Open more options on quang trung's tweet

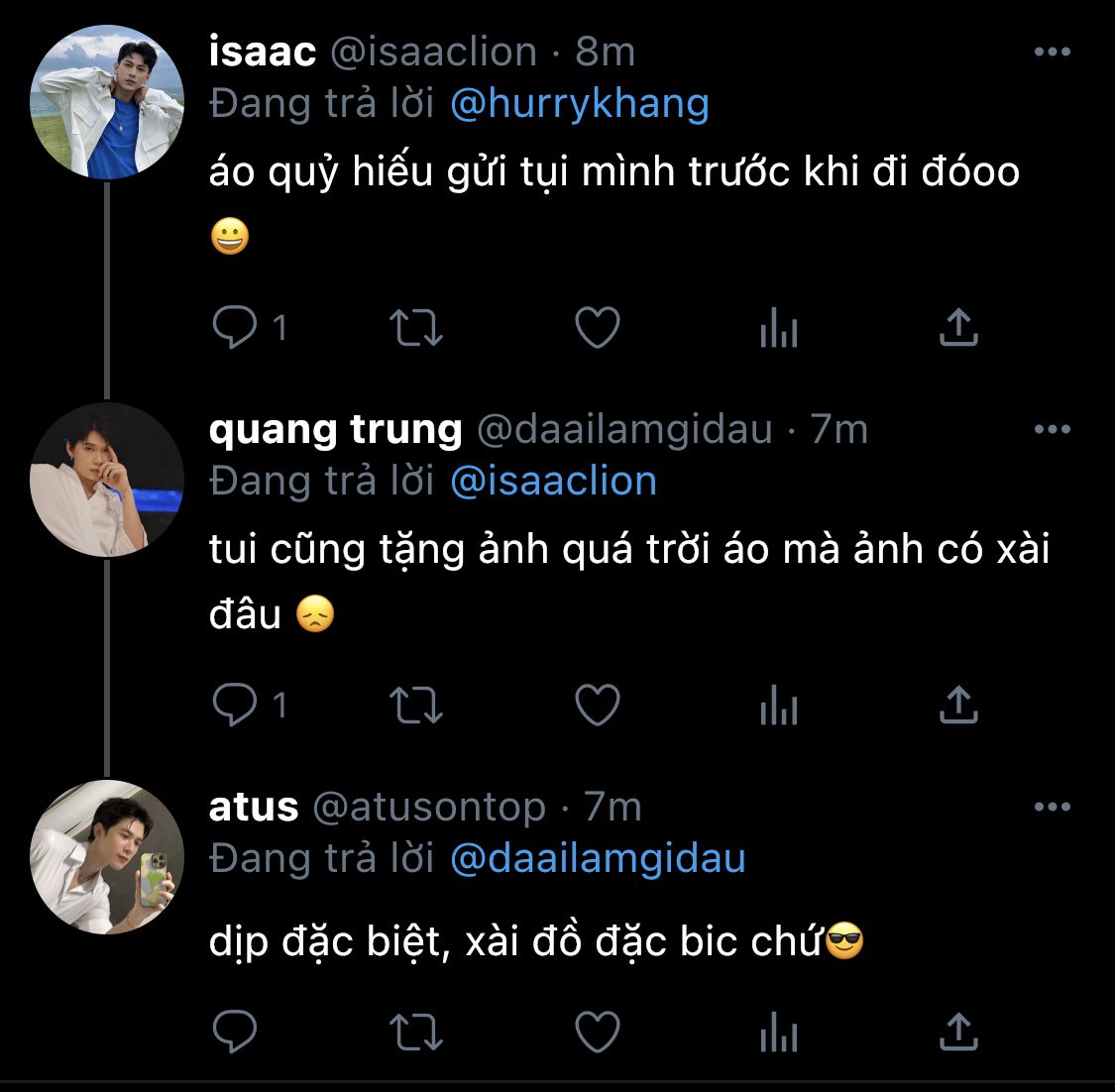(x=1052, y=430)
